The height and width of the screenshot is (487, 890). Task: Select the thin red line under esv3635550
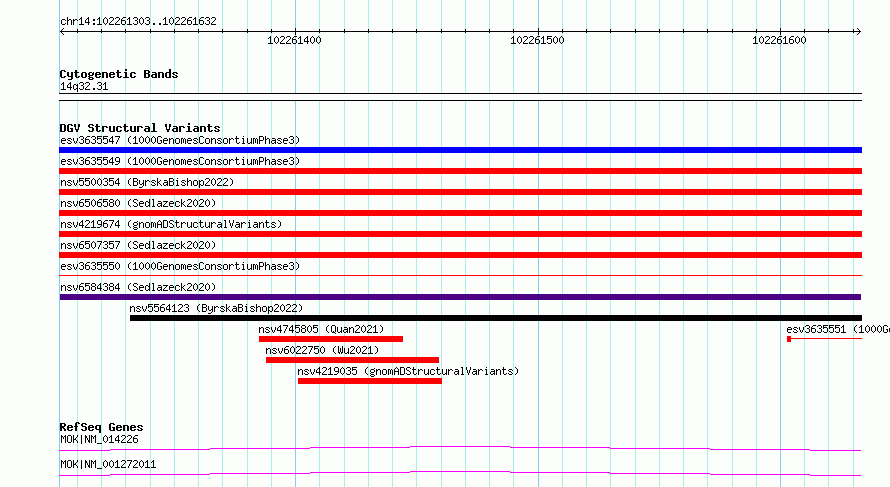tap(460, 276)
